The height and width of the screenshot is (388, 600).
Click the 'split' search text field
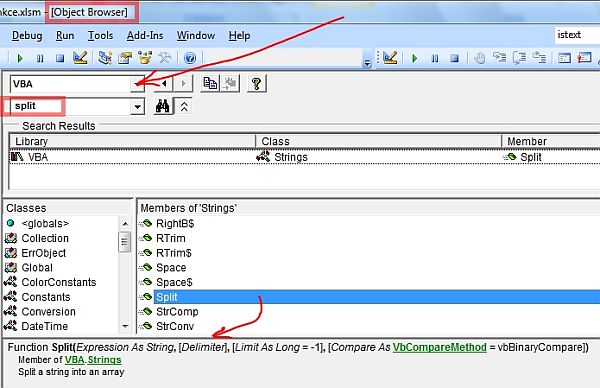coord(71,106)
